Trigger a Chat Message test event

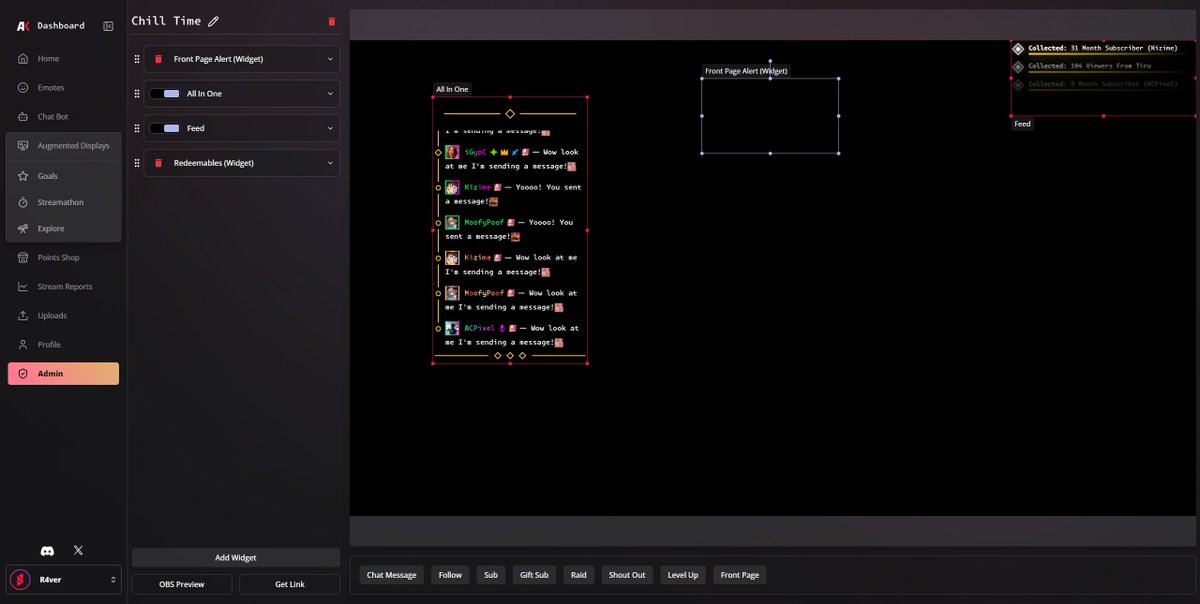(392, 575)
